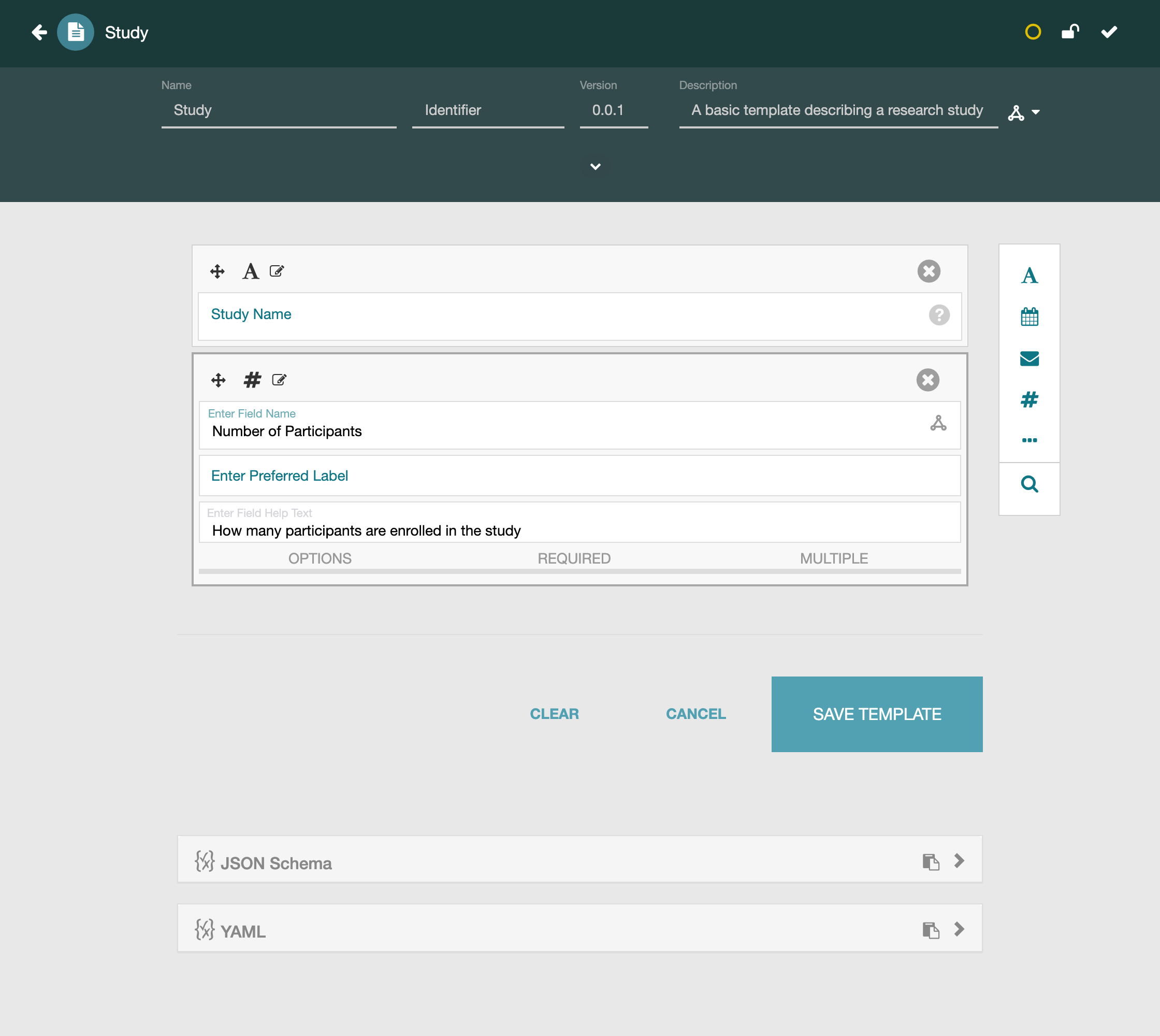Edit the Description field

838,110
